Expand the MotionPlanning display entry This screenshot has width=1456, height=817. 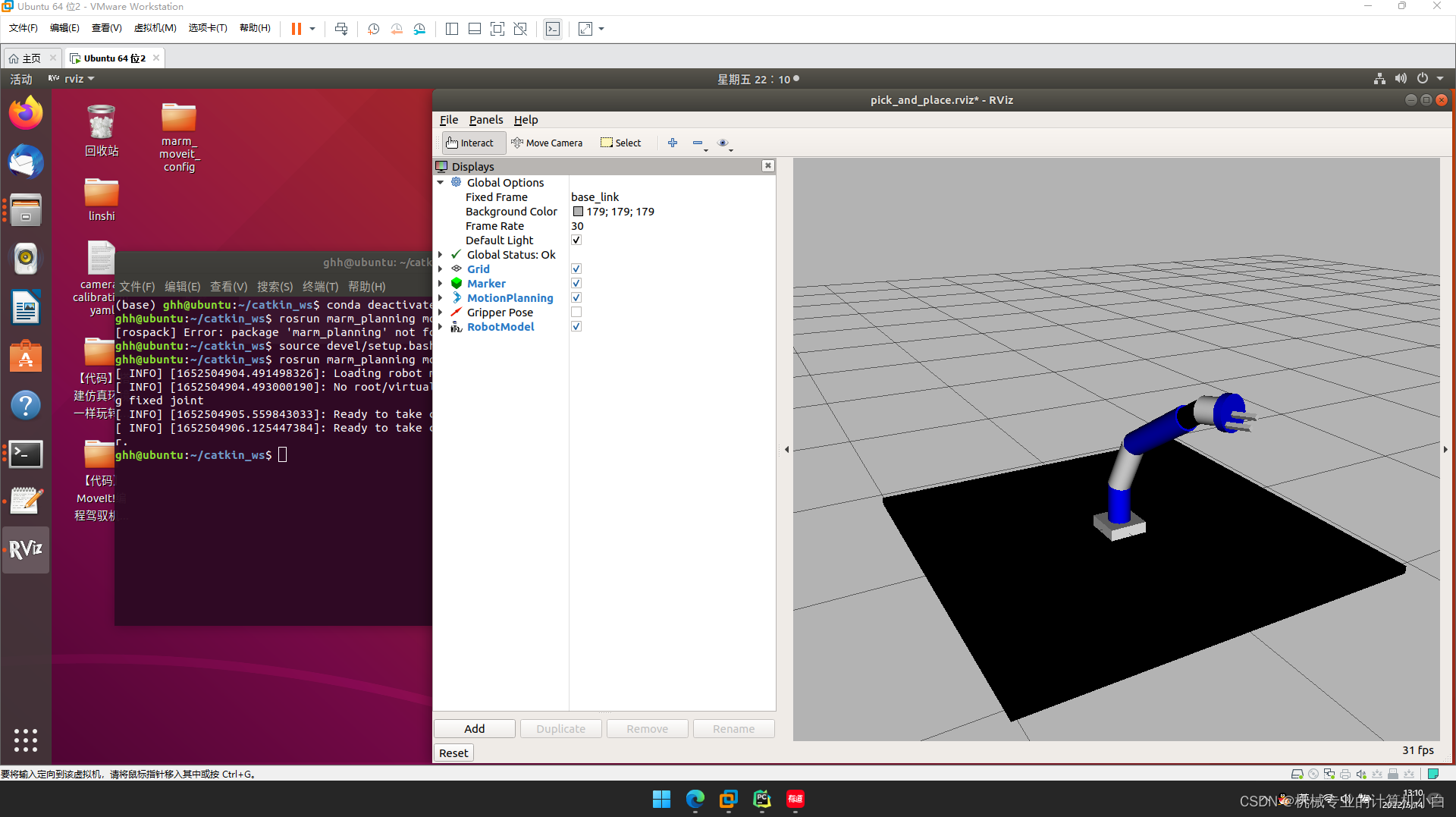(x=441, y=297)
